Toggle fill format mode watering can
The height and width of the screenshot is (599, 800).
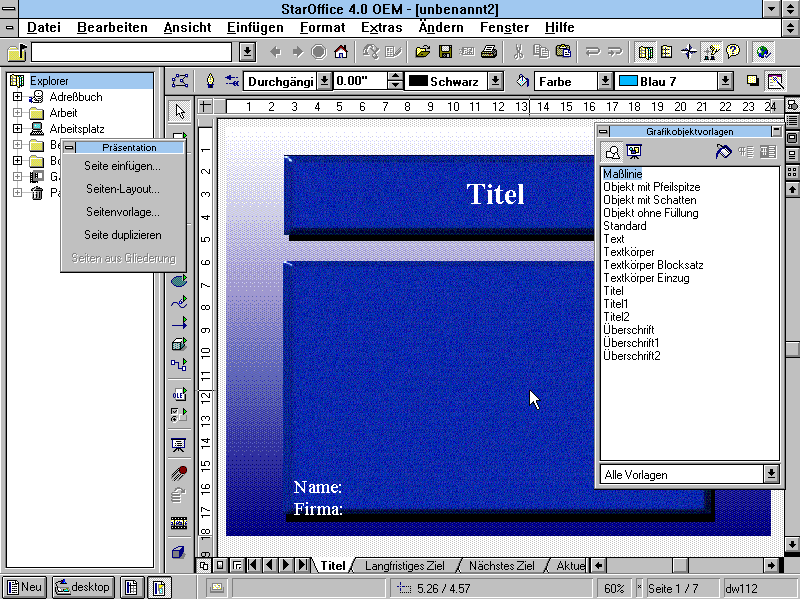tap(723, 152)
